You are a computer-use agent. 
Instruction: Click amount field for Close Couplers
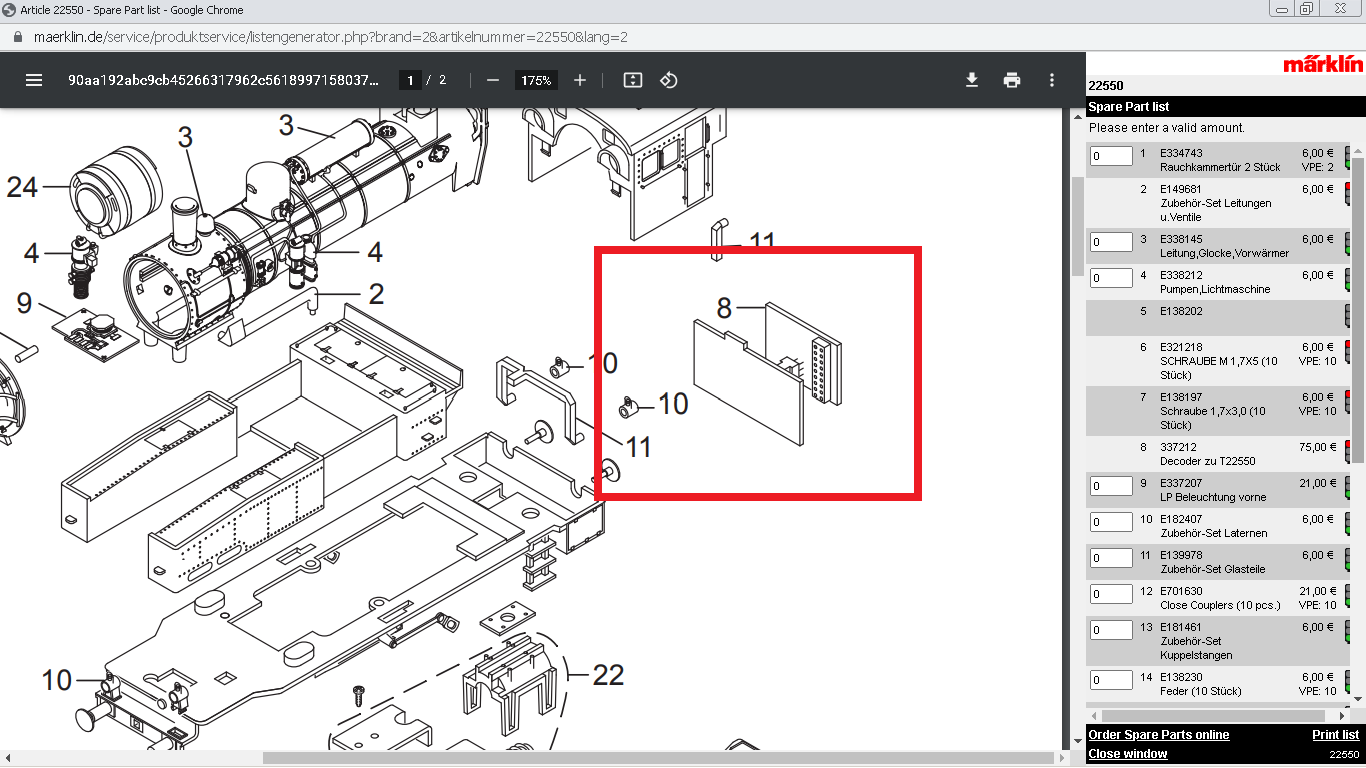(x=1111, y=594)
